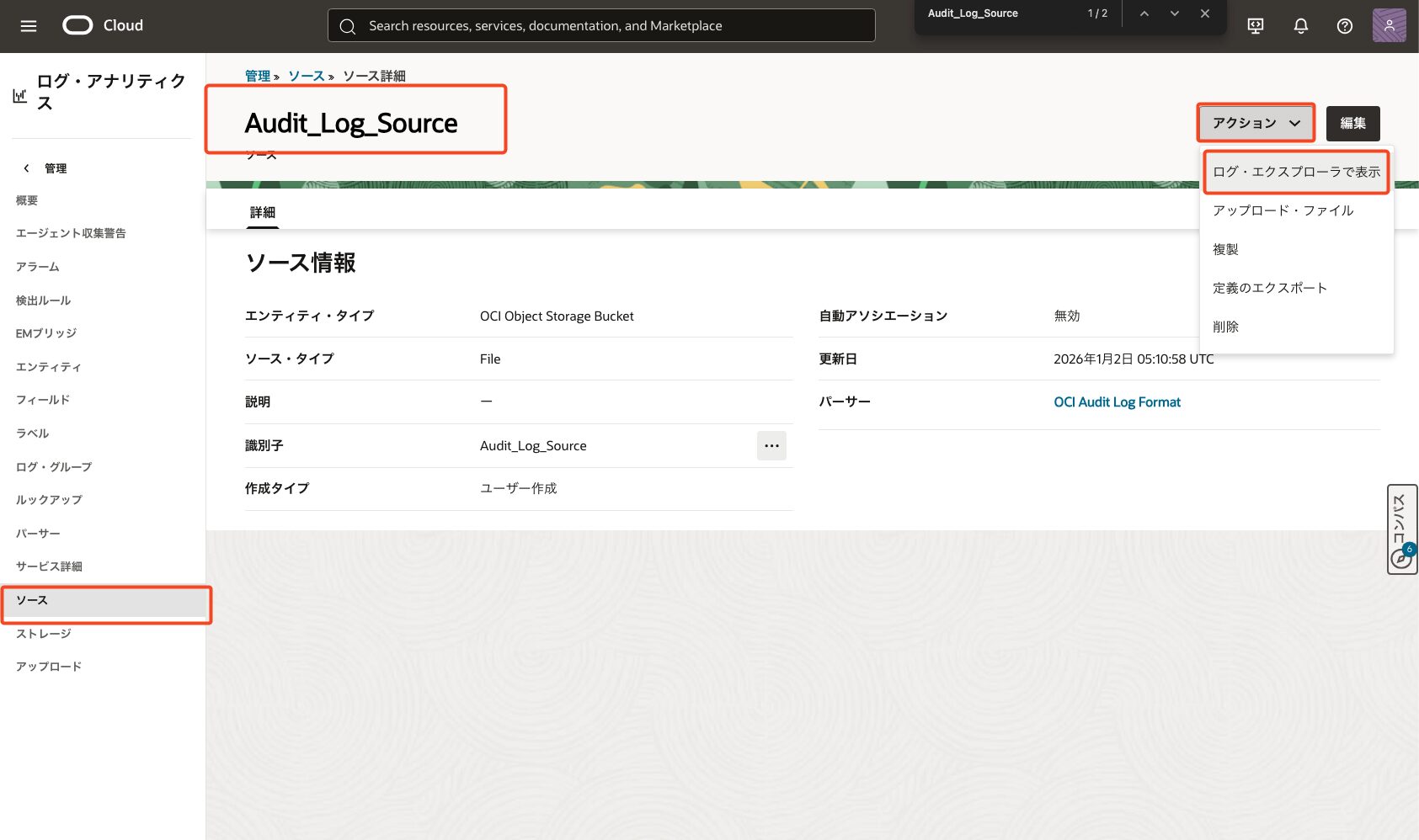Open ソース in the sidebar

coord(32,600)
